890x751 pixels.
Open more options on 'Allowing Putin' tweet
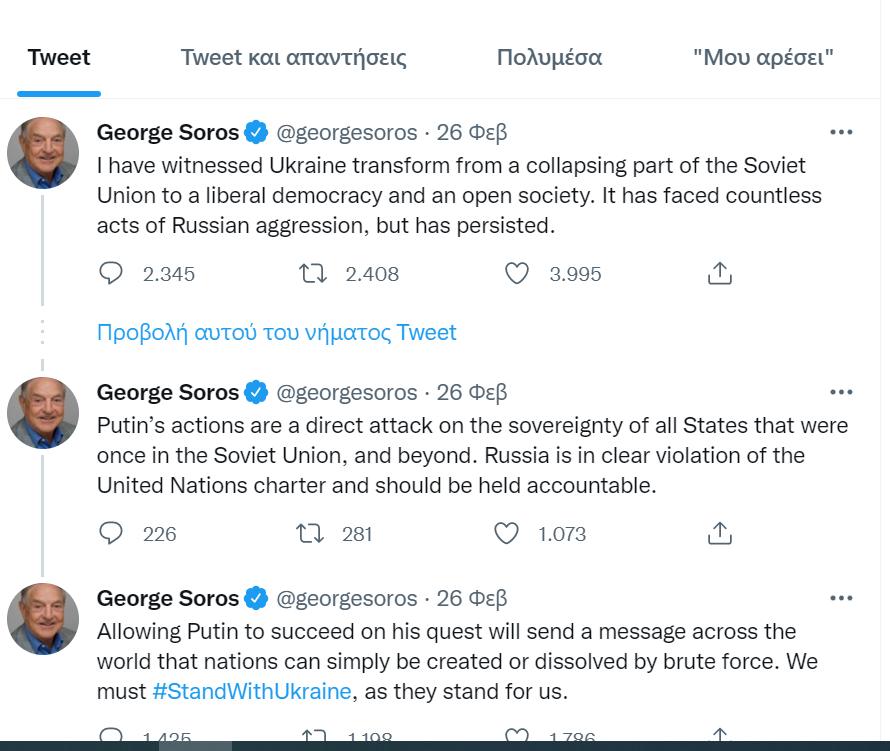tap(841, 599)
